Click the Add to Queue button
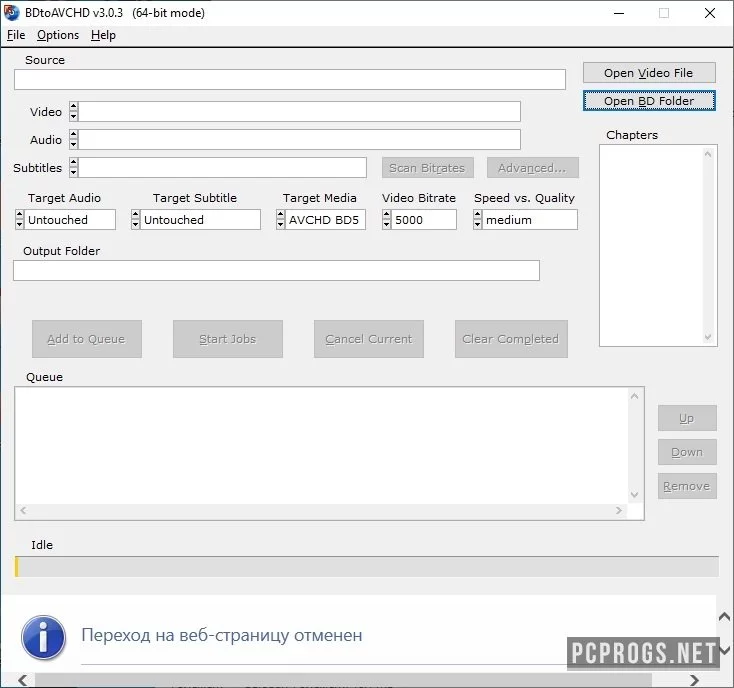 pos(87,339)
